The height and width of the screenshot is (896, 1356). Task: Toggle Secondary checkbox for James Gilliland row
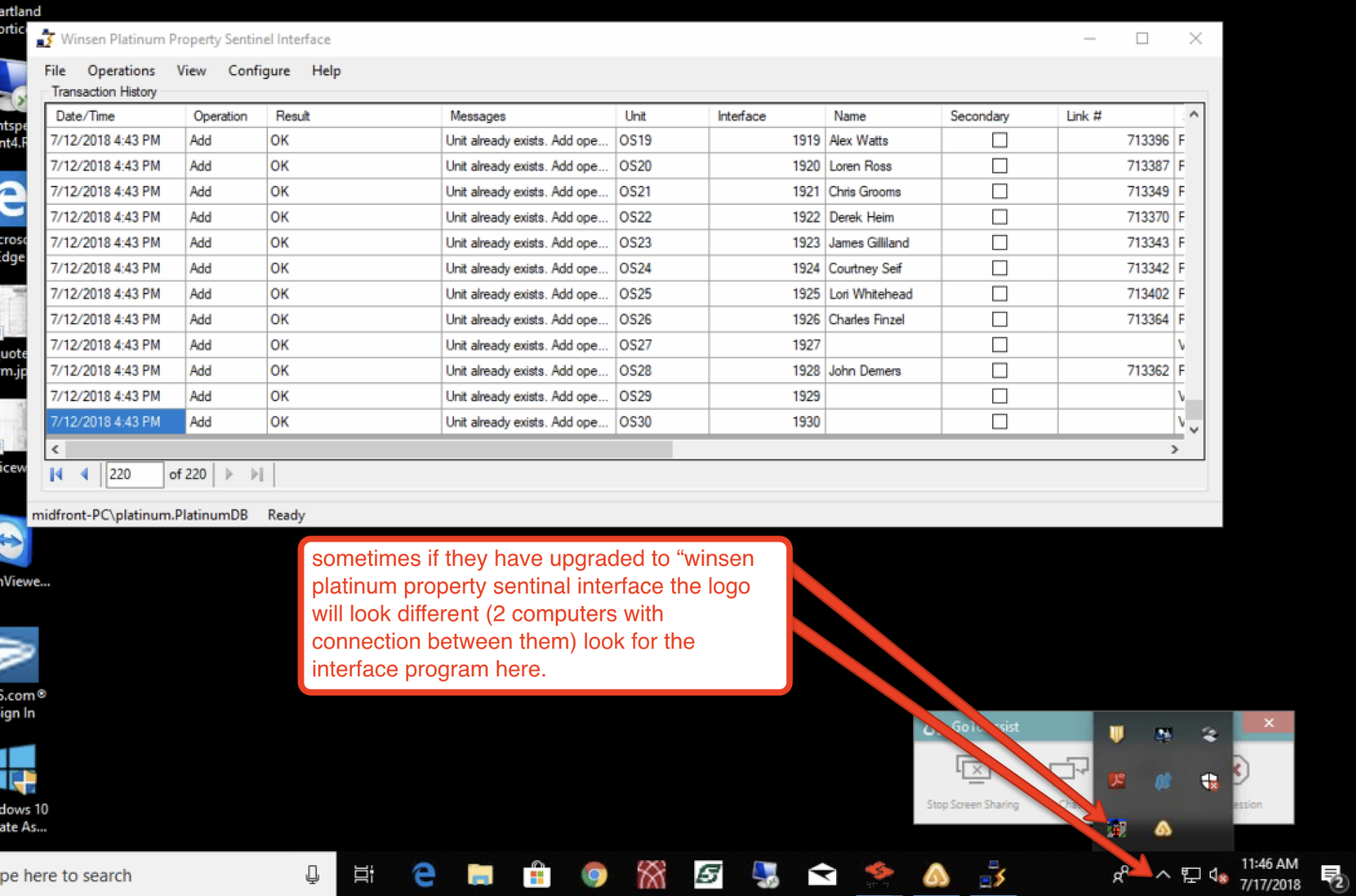point(999,242)
